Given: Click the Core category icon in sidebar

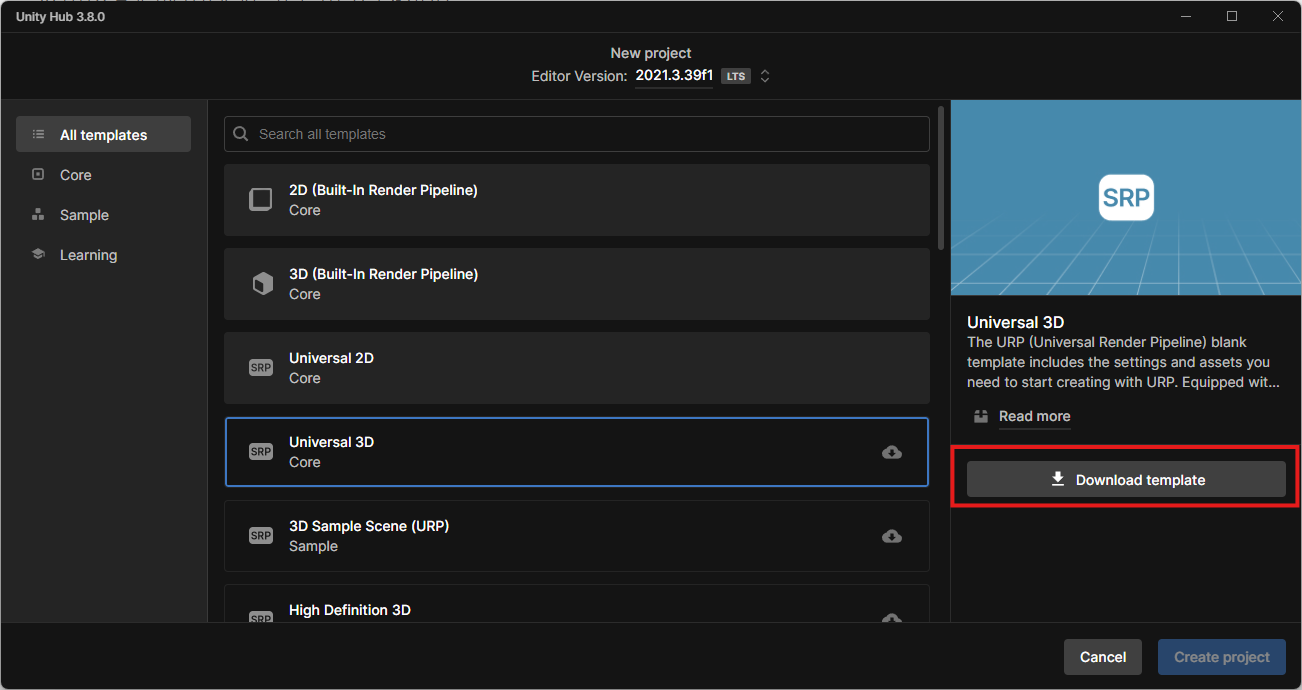Looking at the screenshot, I should pyautogui.click(x=38, y=174).
